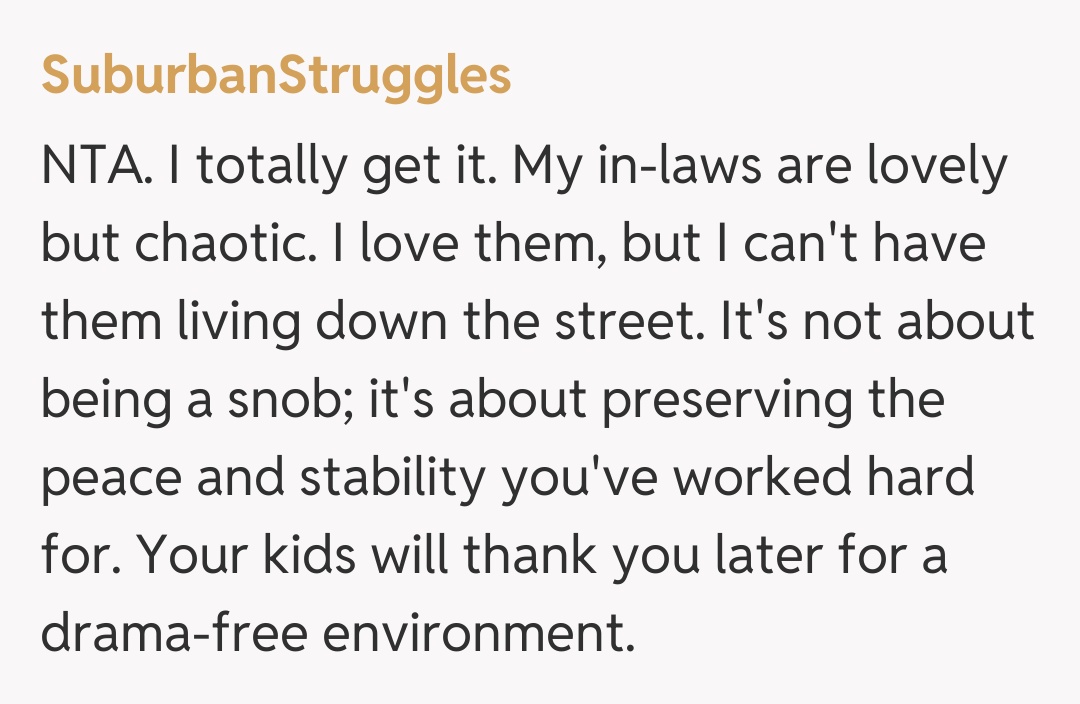Screen dimensions: 1080x704
Task: Click the word "thank" in the comment
Action: (522, 557)
